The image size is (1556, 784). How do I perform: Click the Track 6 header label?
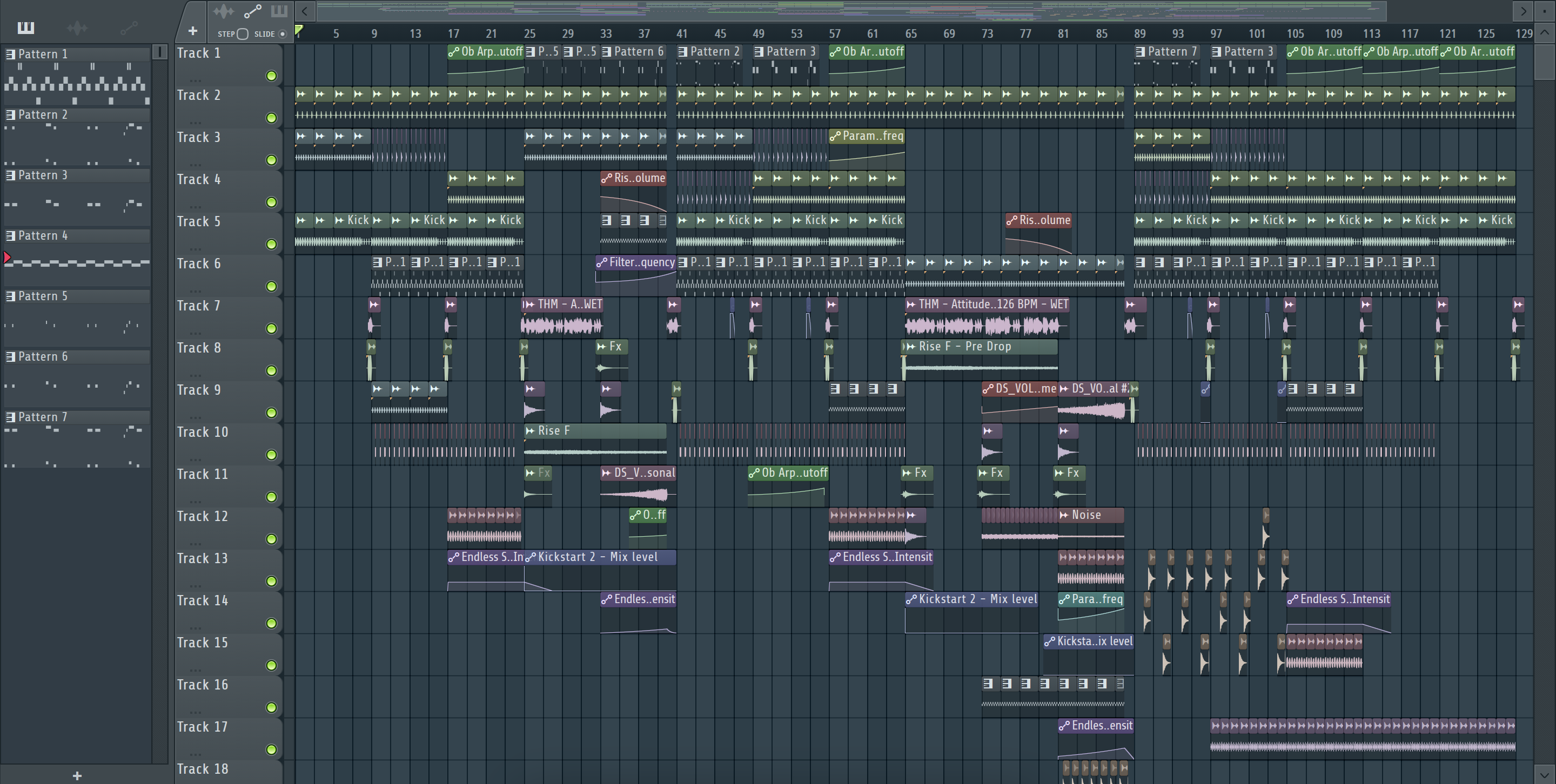click(x=199, y=263)
